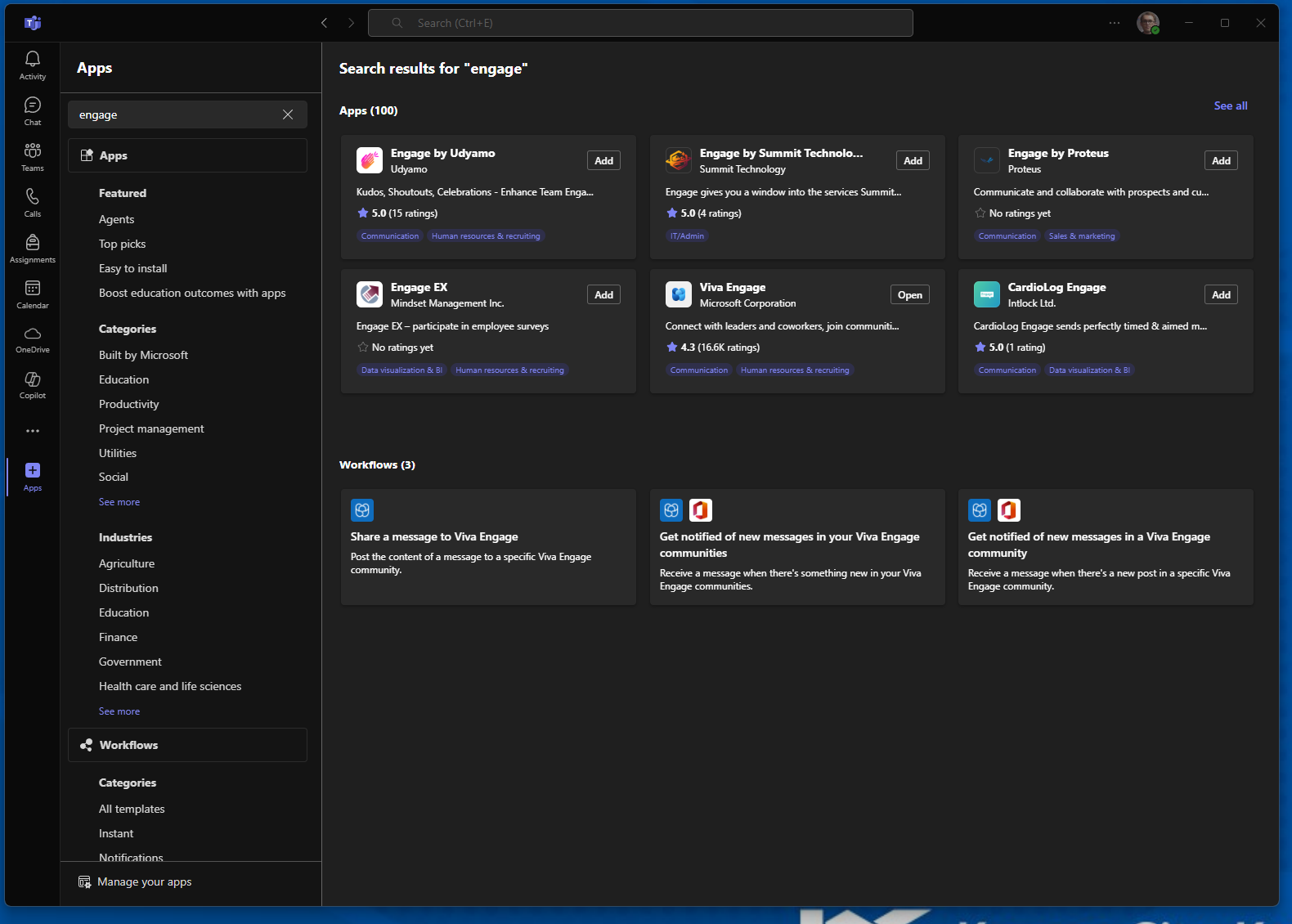
Task: Expand more Industries with See more
Action: point(119,711)
